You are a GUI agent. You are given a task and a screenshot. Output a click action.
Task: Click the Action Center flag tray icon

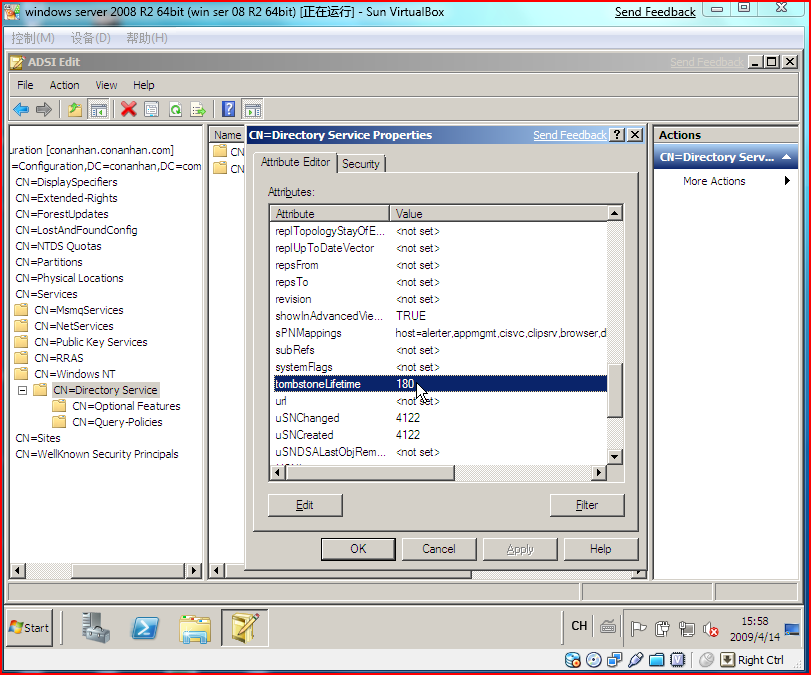click(638, 629)
